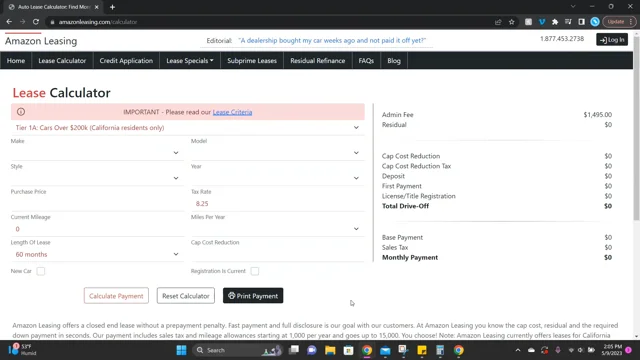The width and height of the screenshot is (640, 360).
Task: Open Residual Refinance nav item
Action: 318,60
